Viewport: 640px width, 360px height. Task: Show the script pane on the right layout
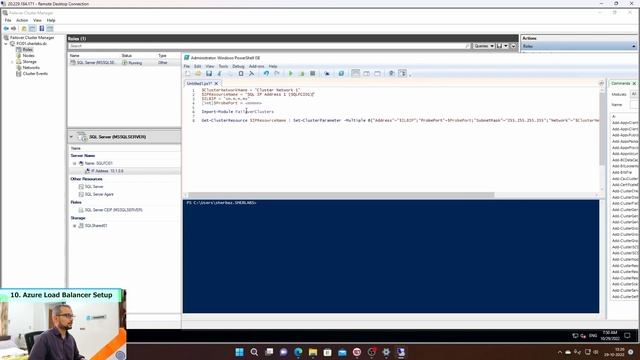pyautogui.click(x=367, y=73)
